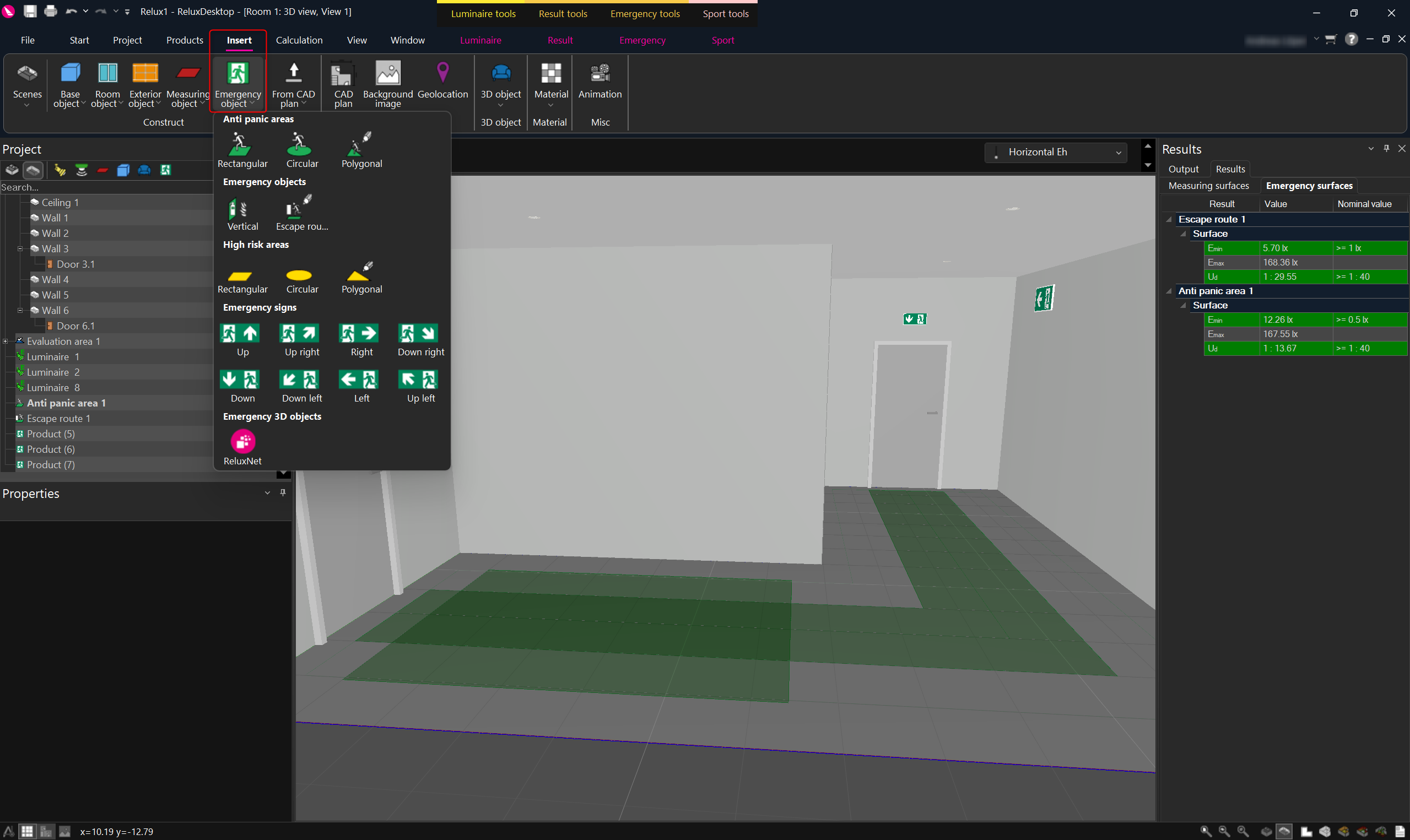Open the 3D object dropdown

(x=500, y=84)
